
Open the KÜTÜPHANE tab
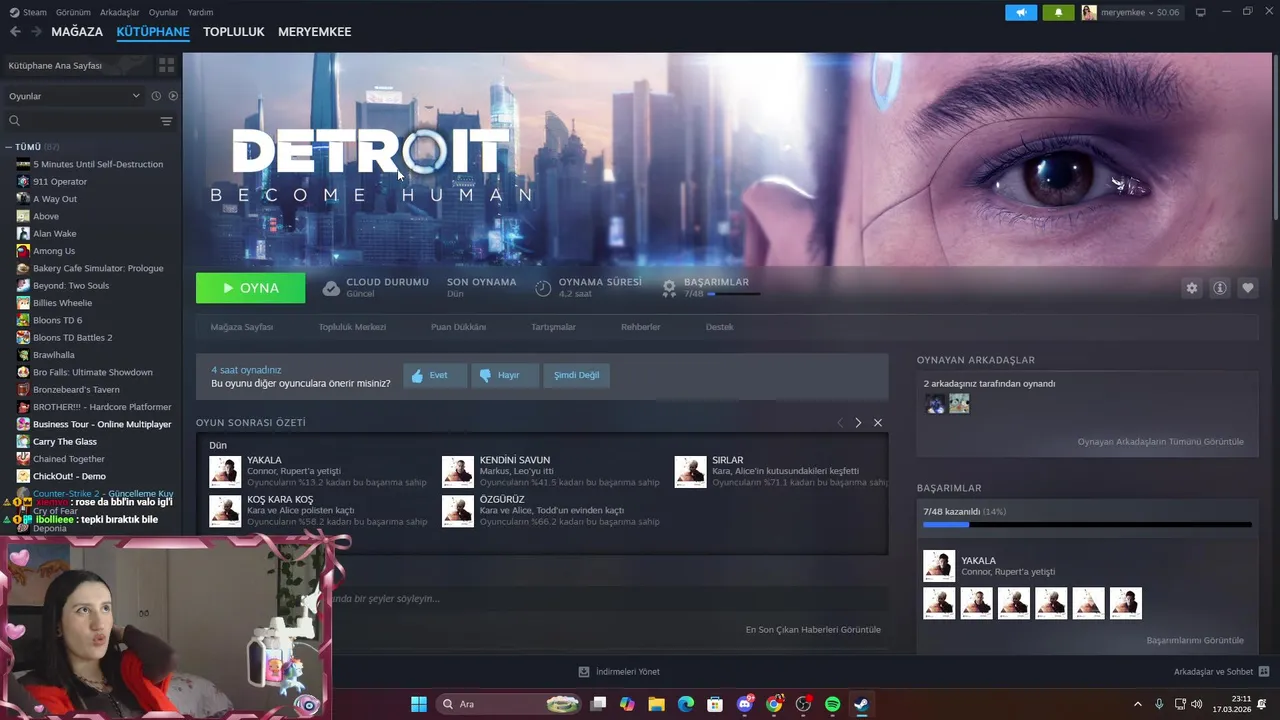coord(153,32)
